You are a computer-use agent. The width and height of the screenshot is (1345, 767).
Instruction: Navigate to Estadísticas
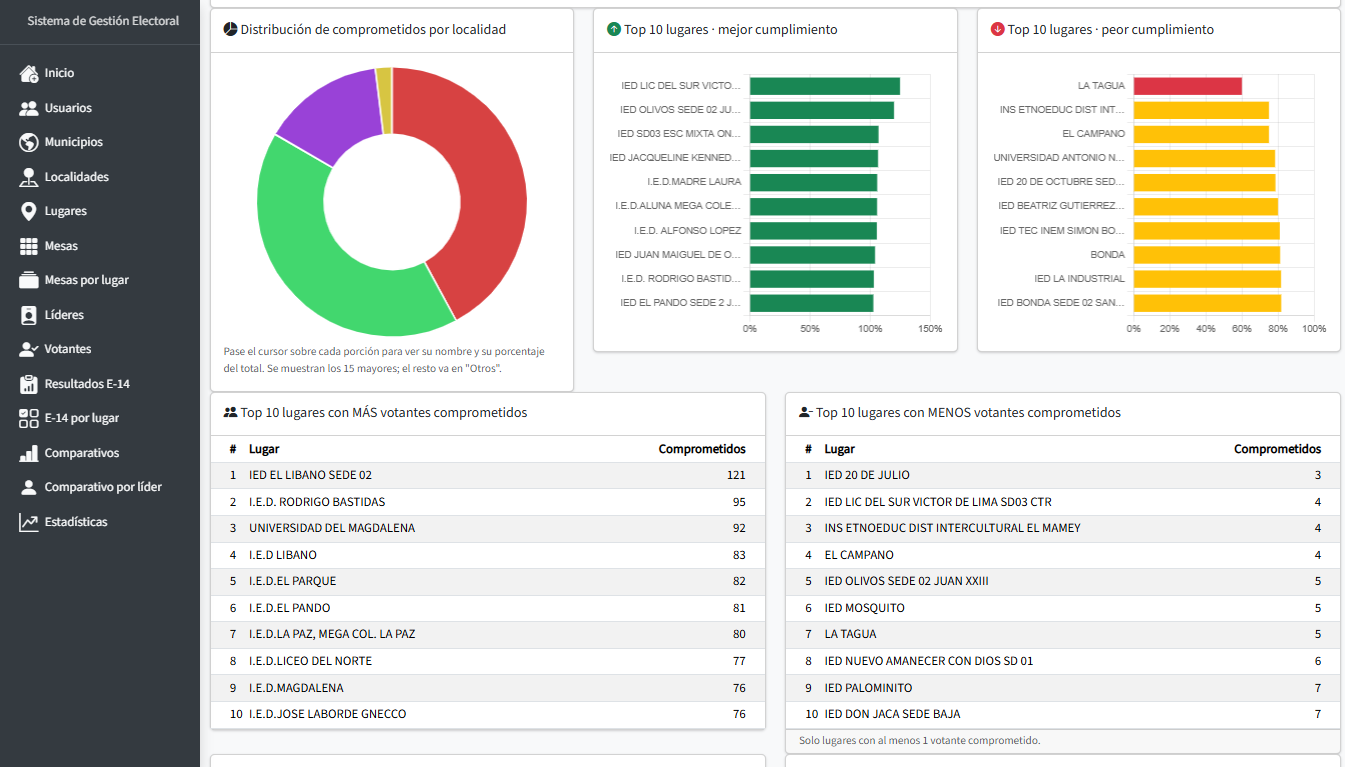click(100, 522)
